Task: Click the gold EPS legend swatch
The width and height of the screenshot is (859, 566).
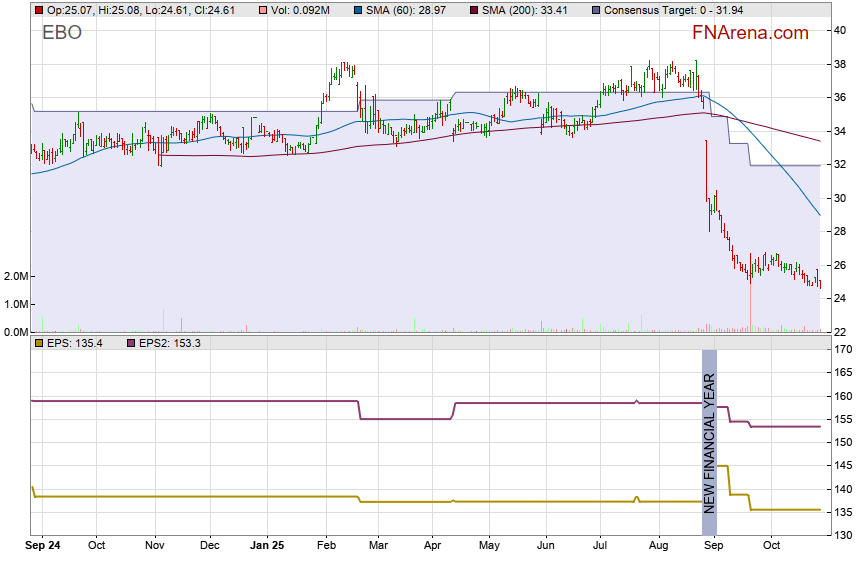Action: [38, 343]
